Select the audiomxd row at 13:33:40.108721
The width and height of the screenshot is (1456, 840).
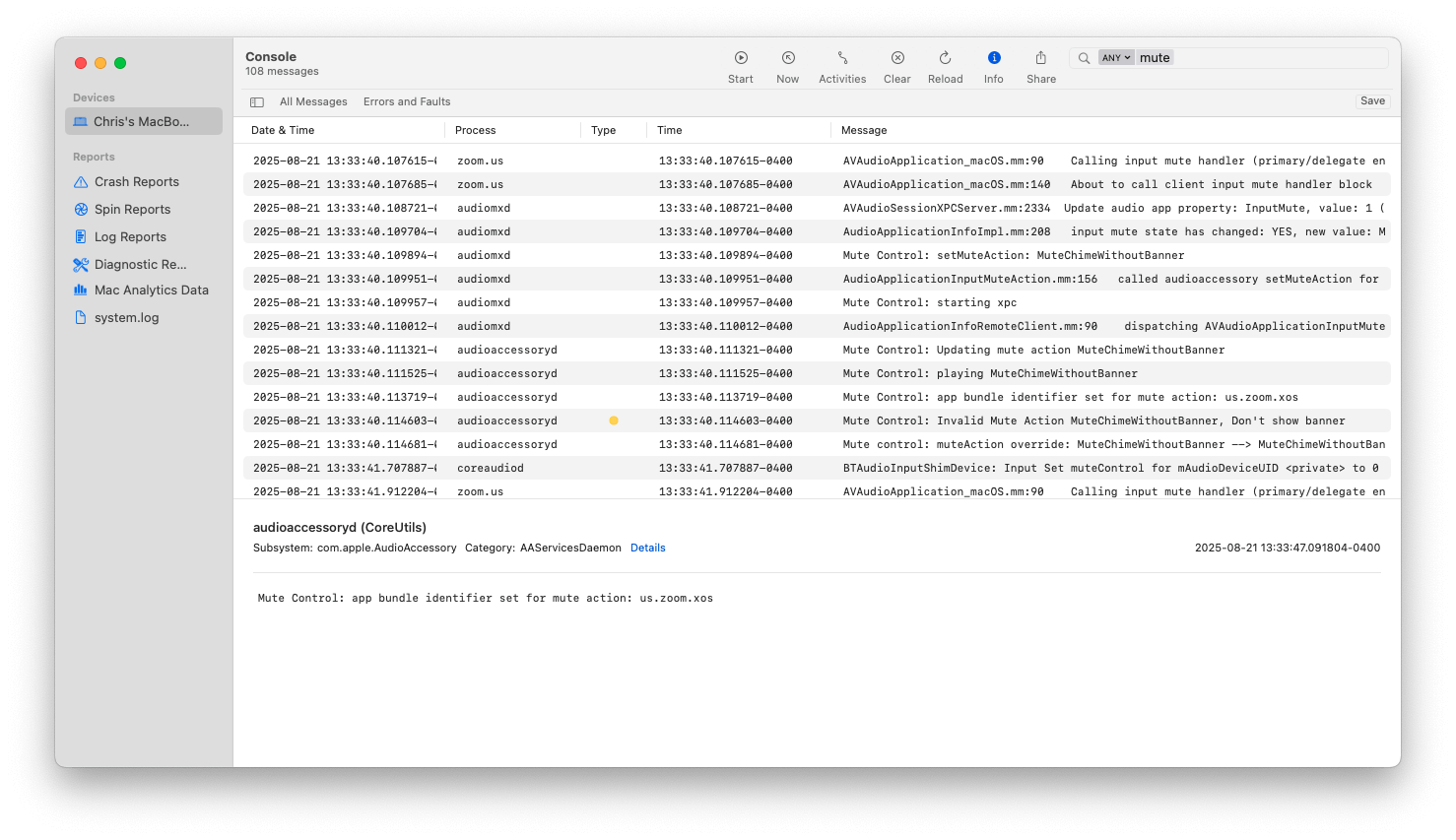click(817, 208)
